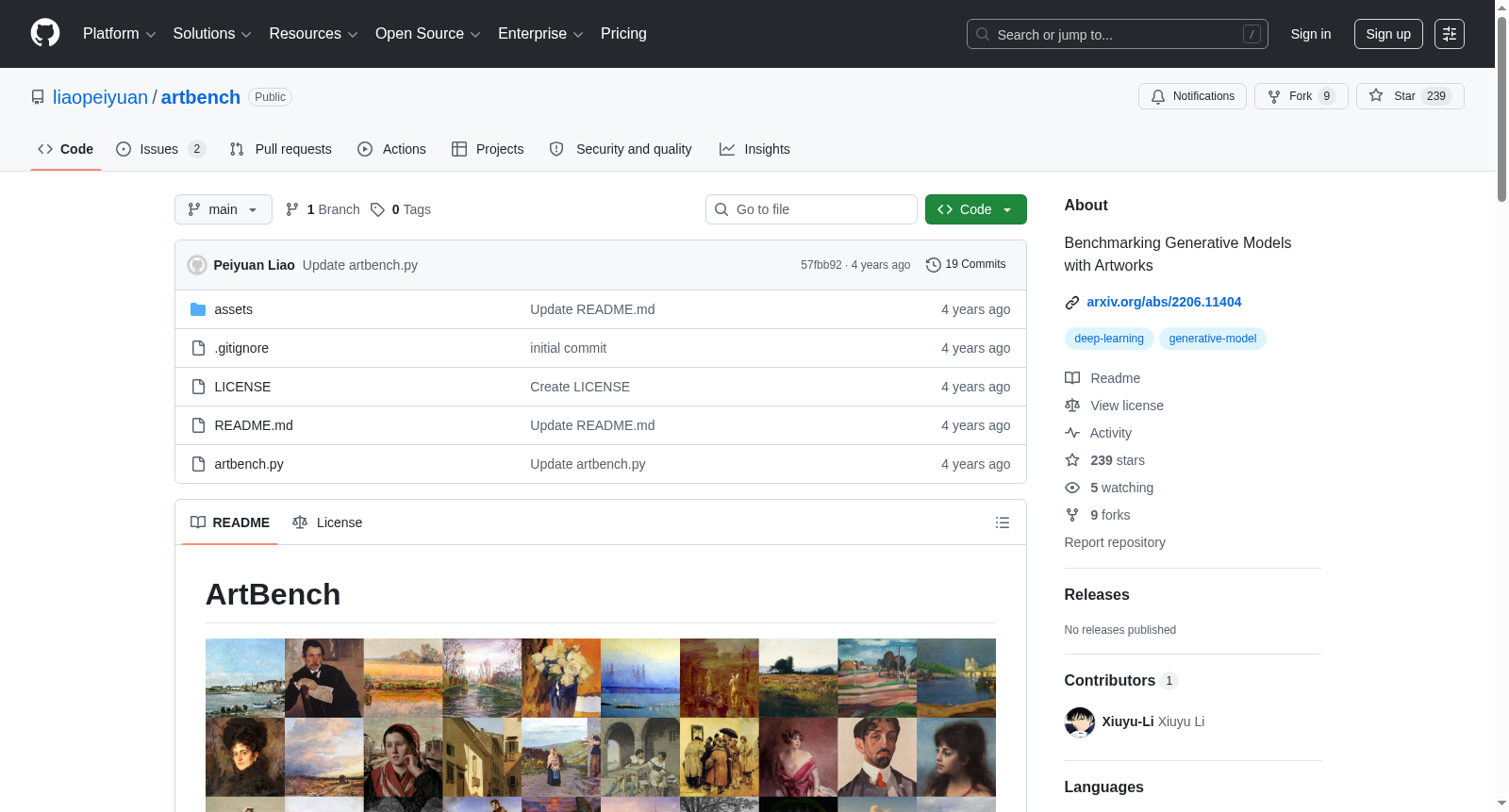Open the Issues tab
1509x812 pixels.
click(160, 149)
